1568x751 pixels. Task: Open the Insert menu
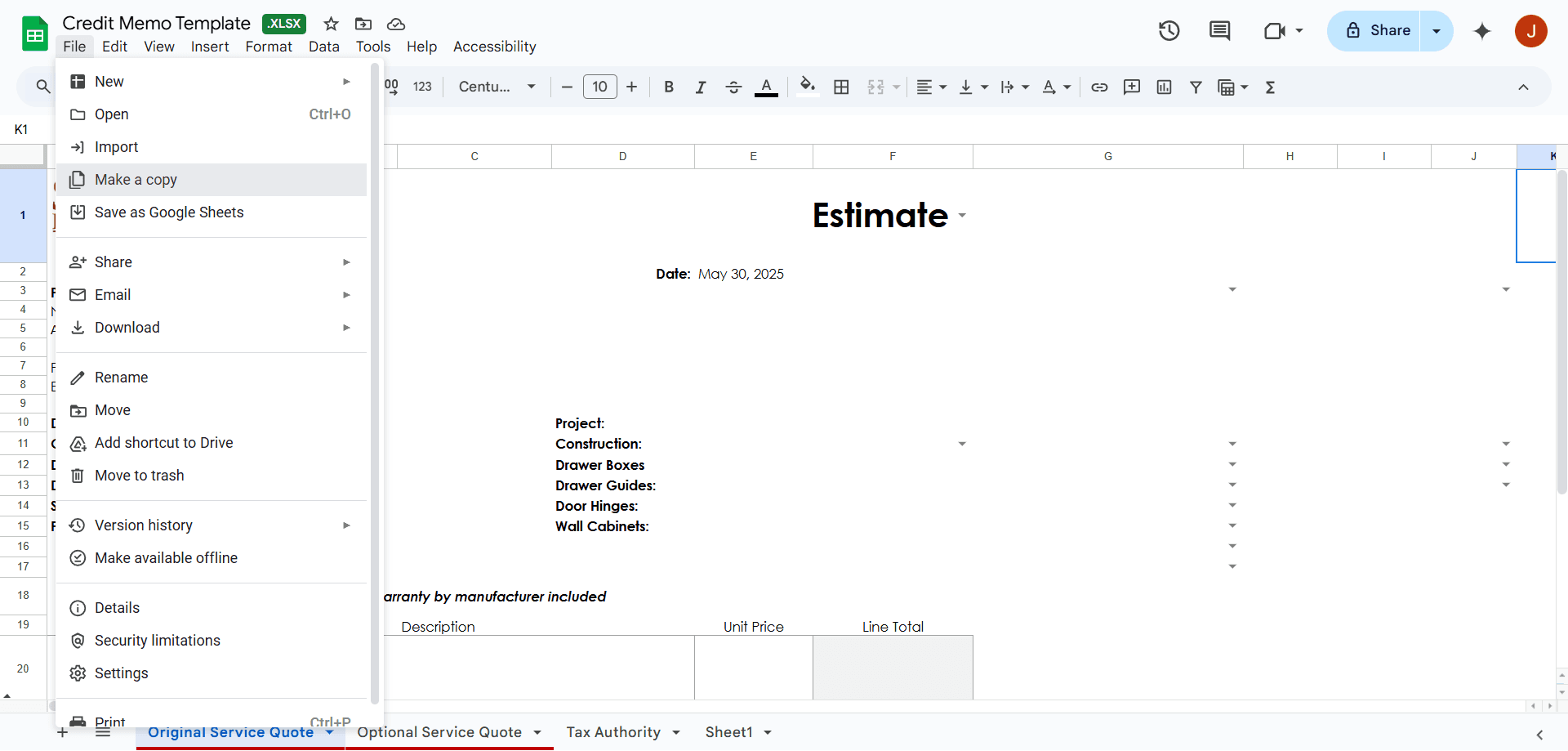(210, 47)
